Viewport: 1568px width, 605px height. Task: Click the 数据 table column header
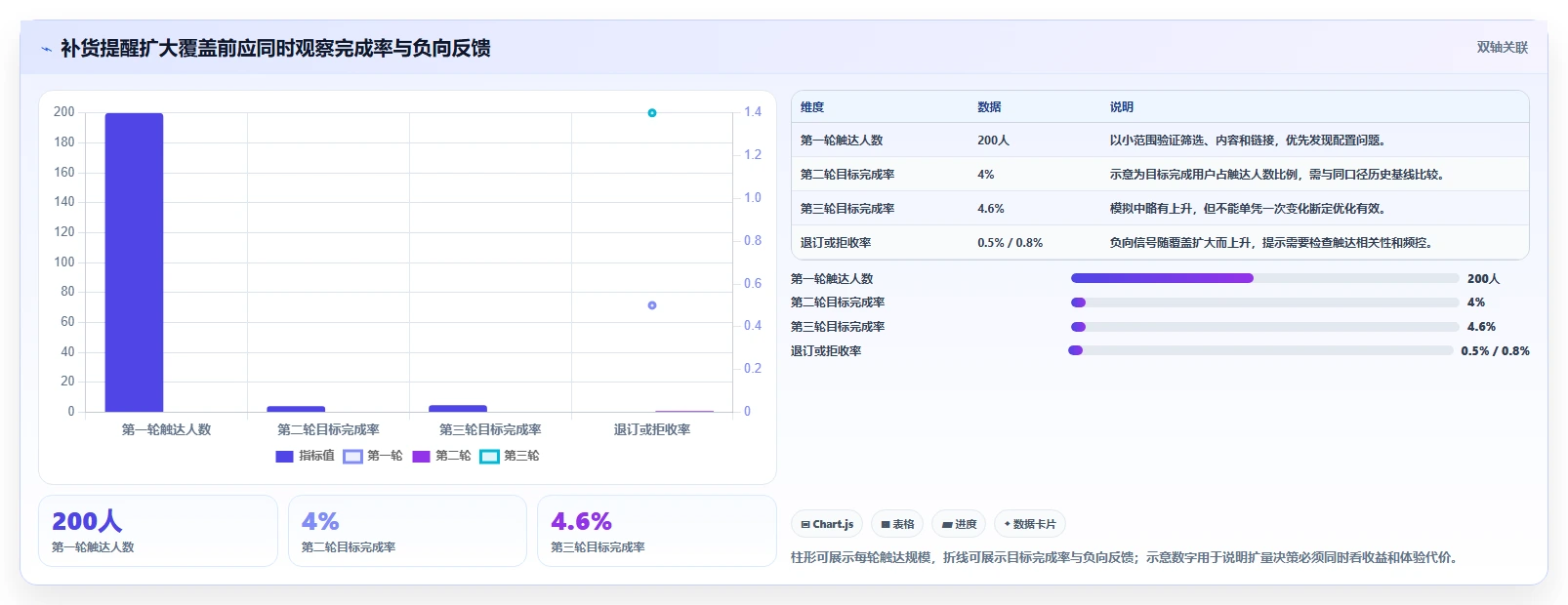click(989, 107)
